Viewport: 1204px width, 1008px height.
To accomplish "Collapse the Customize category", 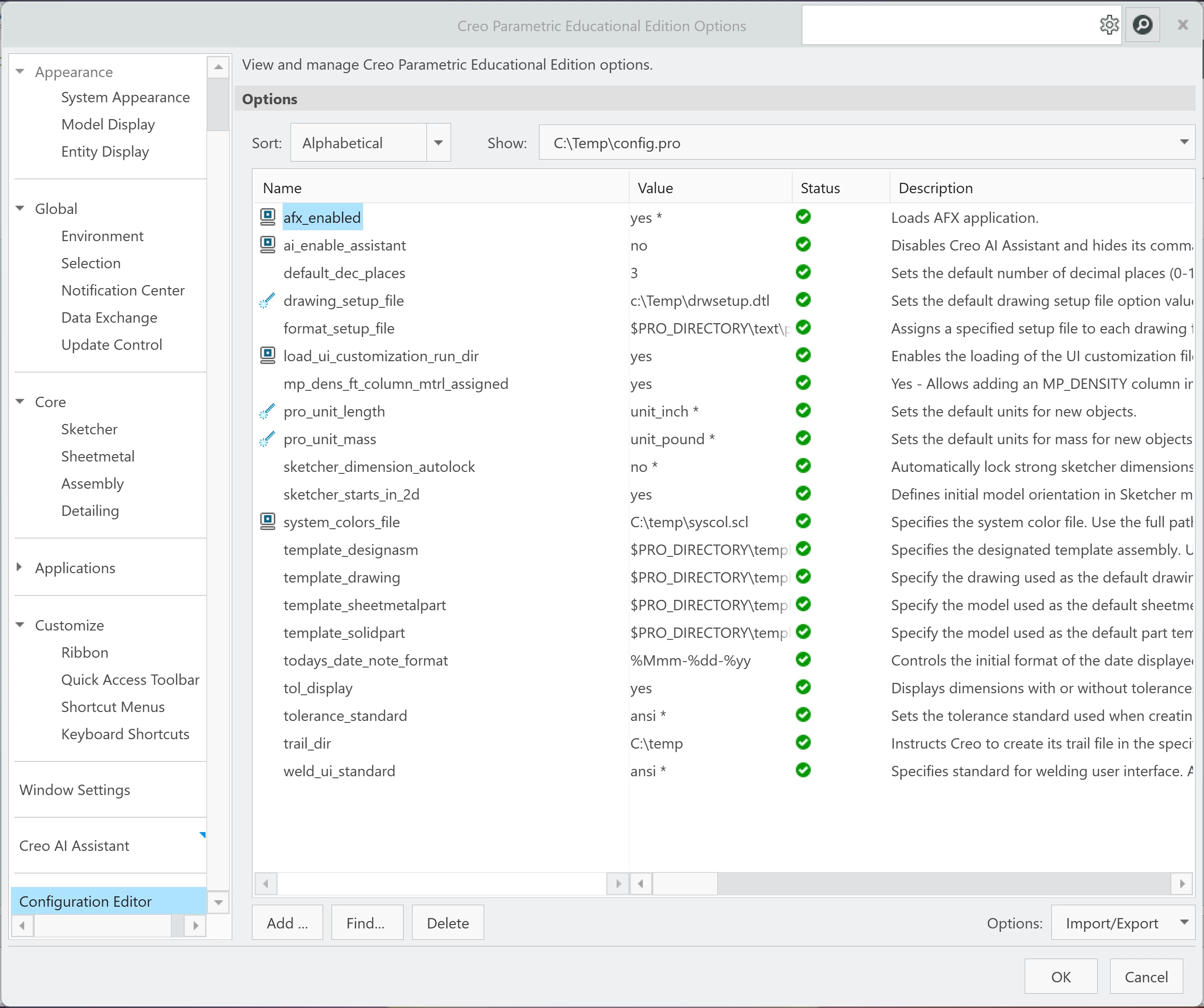I will [x=20, y=625].
